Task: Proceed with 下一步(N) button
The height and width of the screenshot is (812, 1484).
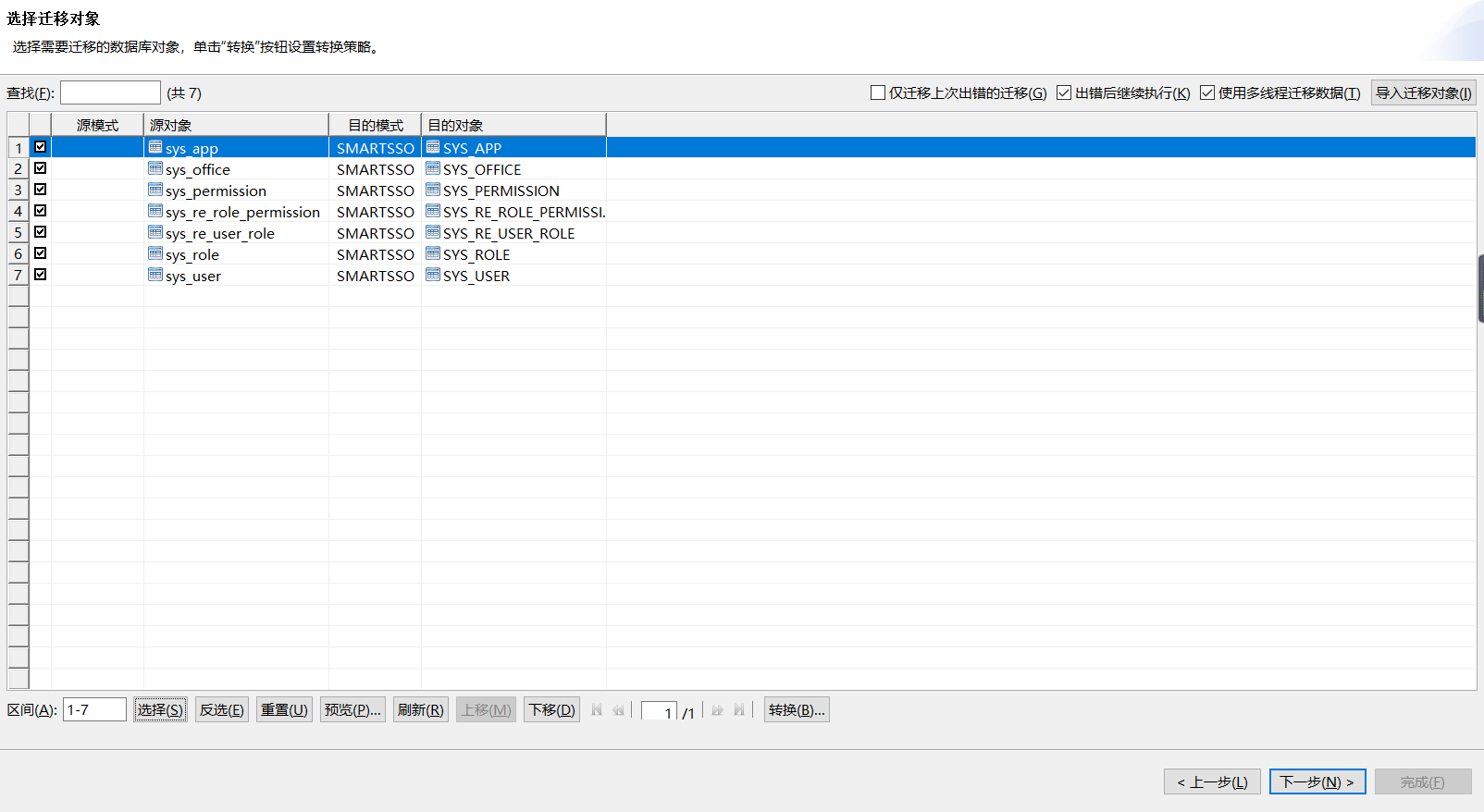Action: tap(1317, 781)
